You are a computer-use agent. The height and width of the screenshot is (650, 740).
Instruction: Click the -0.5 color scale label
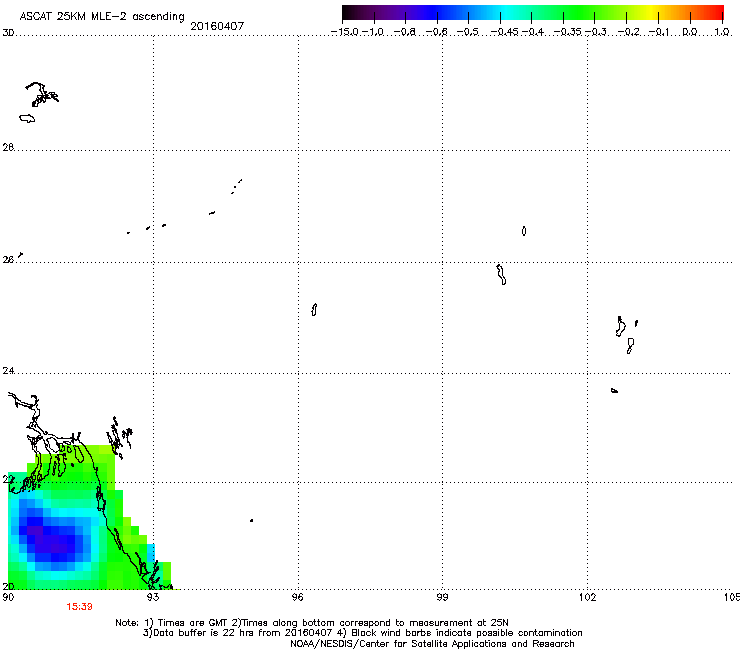coord(468,32)
